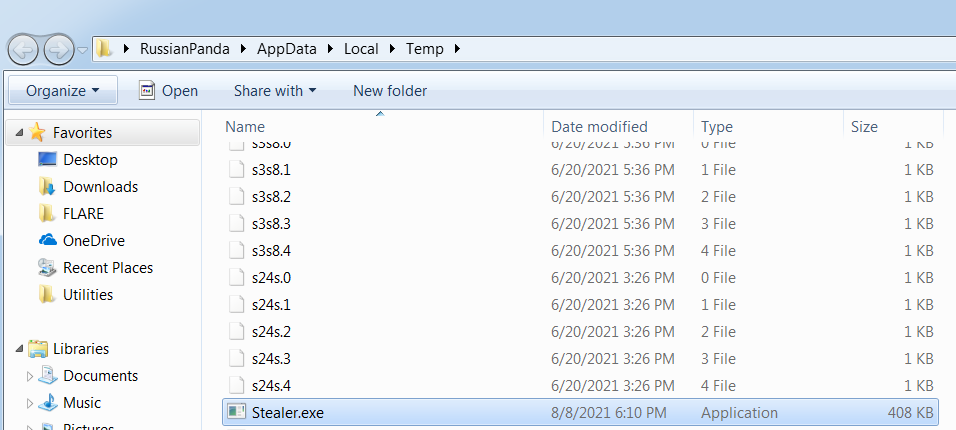Sort files by Type column header
956x430 pixels.
click(768, 126)
